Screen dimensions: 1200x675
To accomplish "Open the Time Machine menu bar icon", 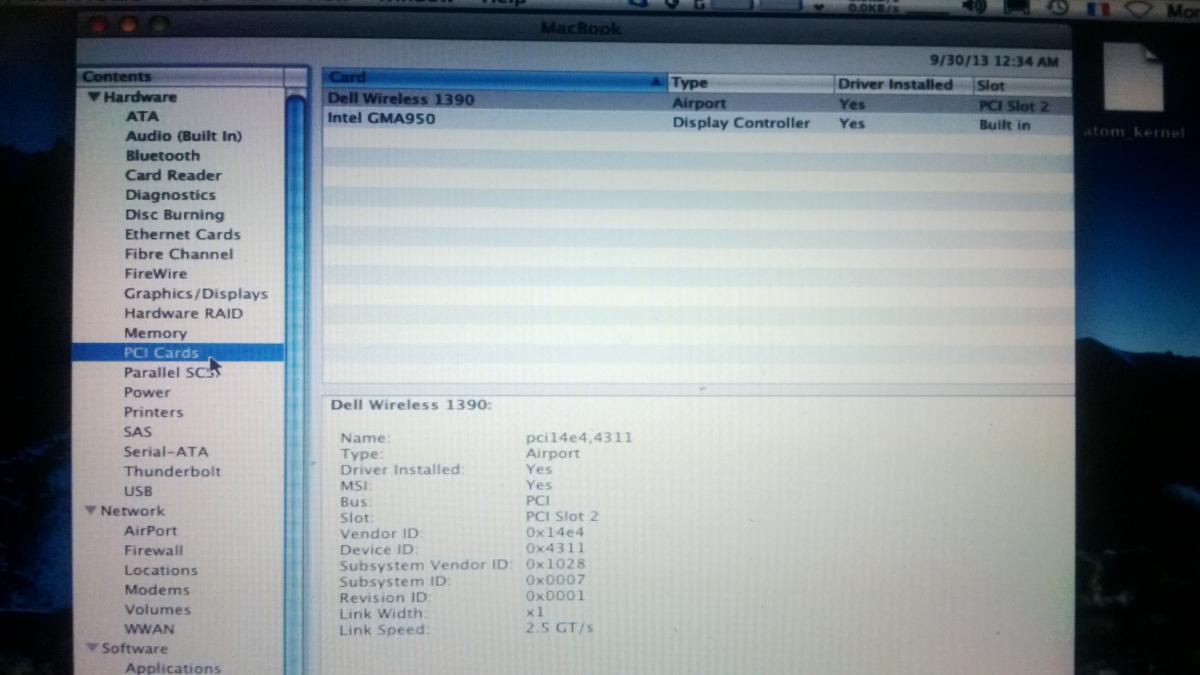I will tap(1058, 7).
